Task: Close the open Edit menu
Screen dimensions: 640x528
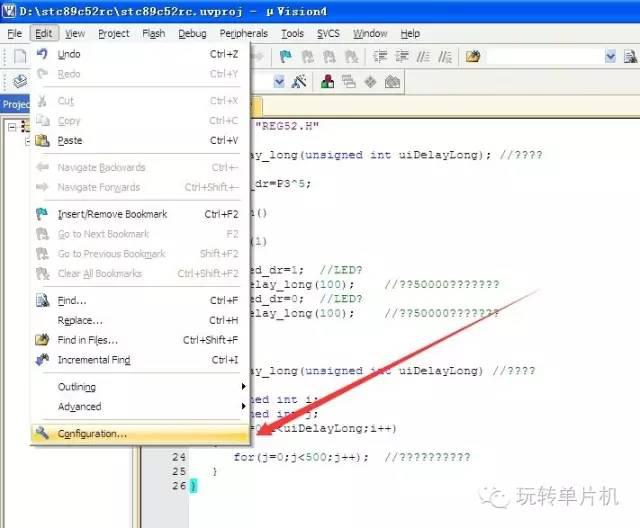Action: 44,33
